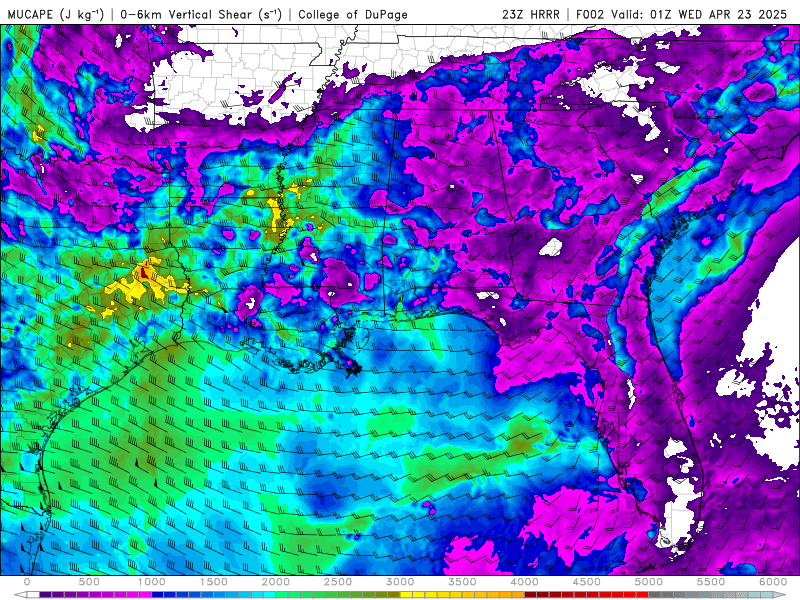Click the right arrow end of the colorbar
This screenshot has width=800, height=600.
(x=780, y=595)
